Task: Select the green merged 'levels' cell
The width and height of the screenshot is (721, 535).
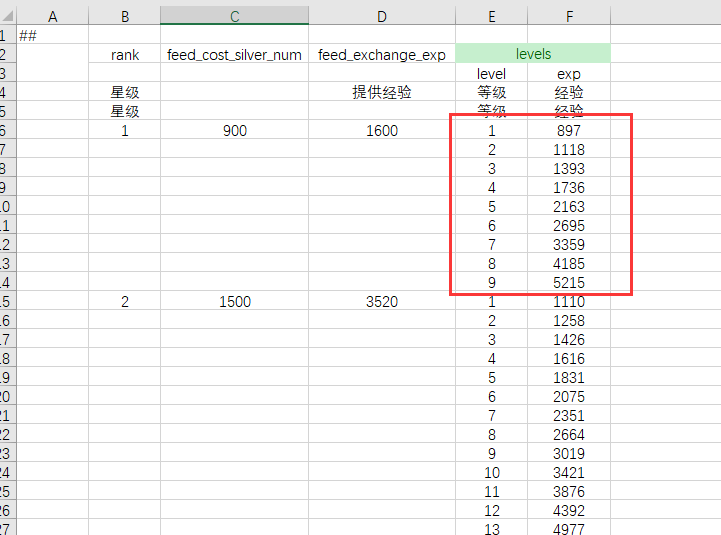Action: (532, 54)
